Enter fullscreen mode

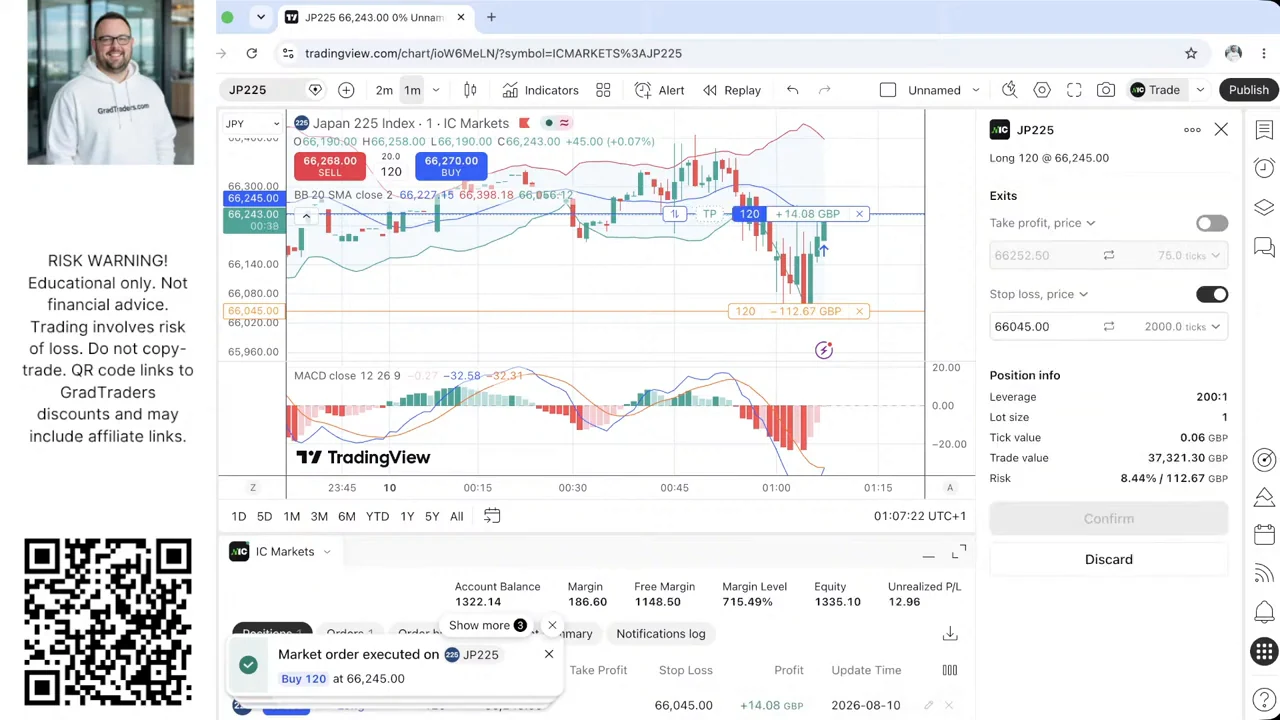[x=1074, y=90]
